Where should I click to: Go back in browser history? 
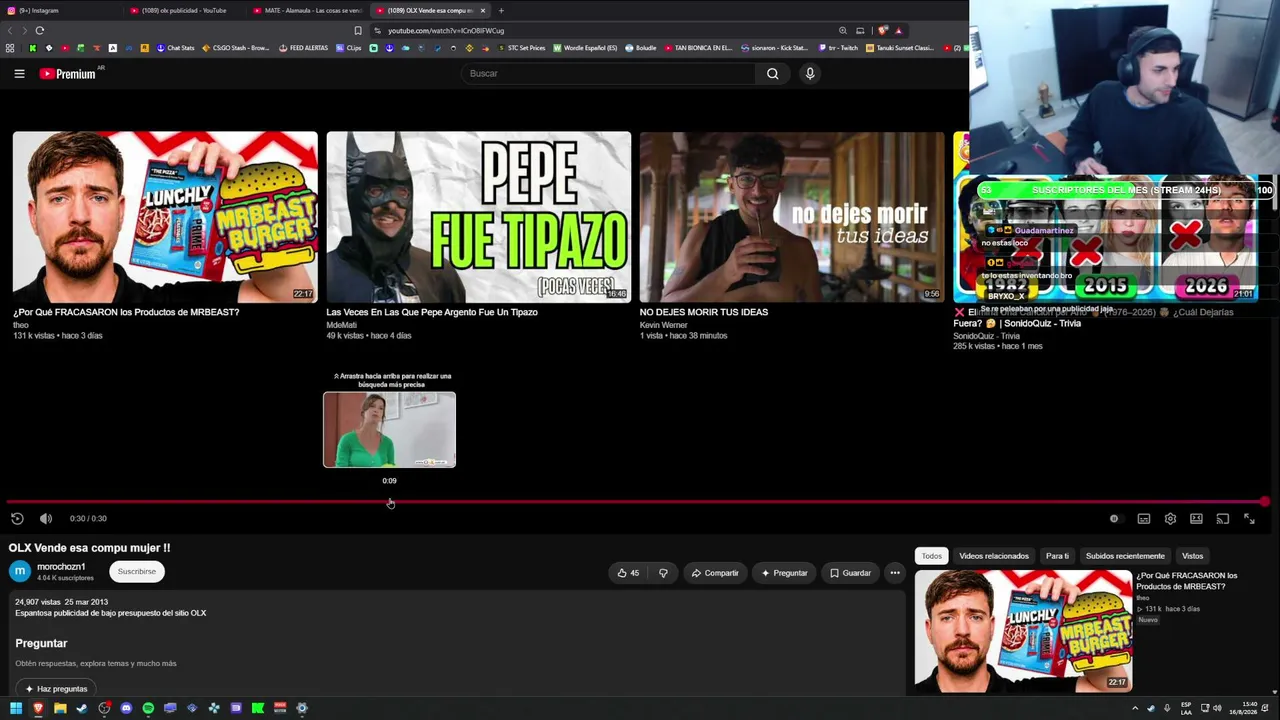pos(11,30)
